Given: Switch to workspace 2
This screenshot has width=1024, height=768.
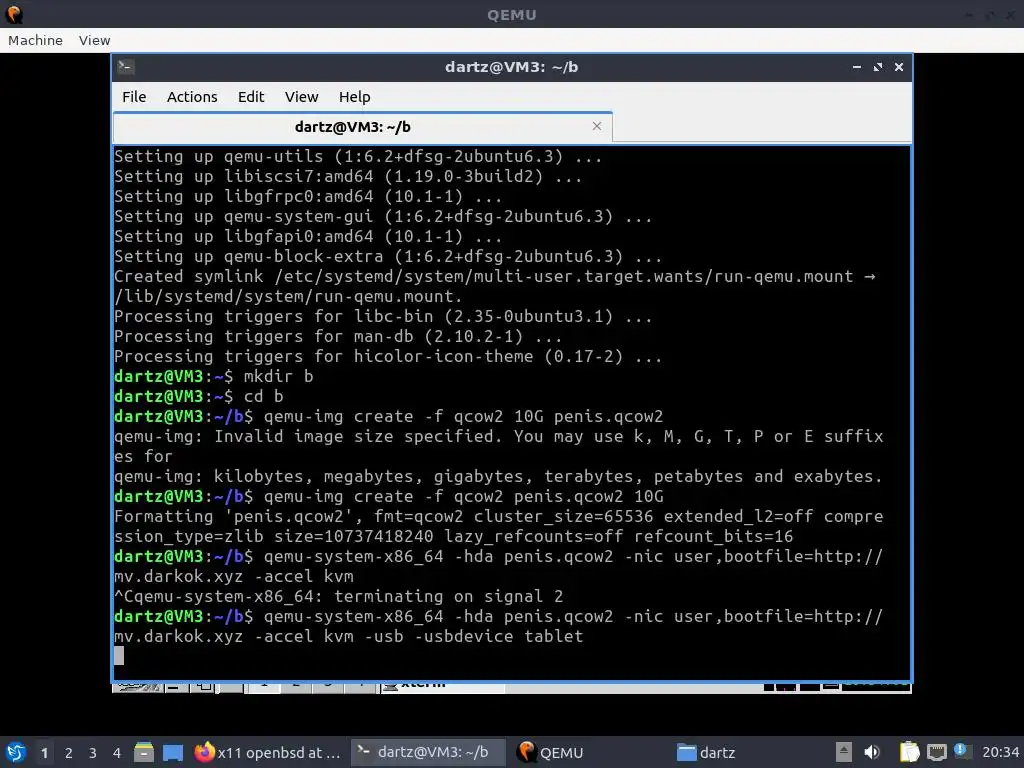Looking at the screenshot, I should click(69, 753).
